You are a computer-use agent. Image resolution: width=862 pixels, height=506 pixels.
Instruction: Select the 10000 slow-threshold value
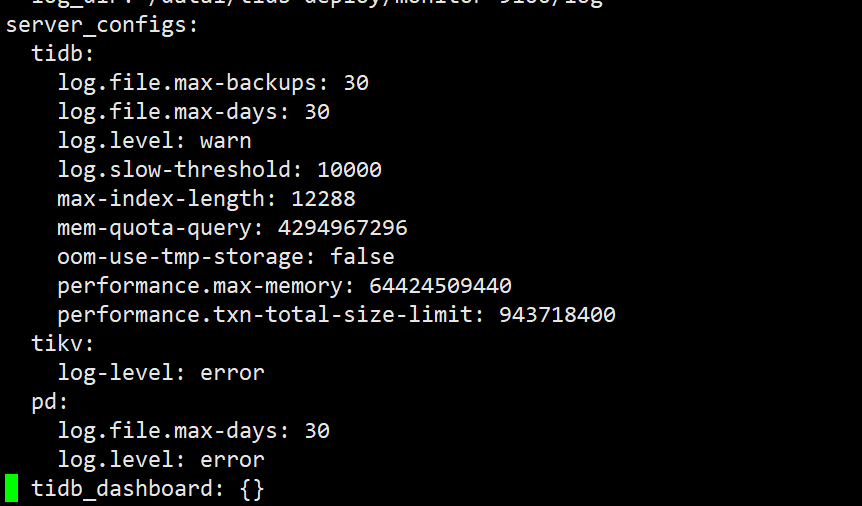[x=349, y=170]
